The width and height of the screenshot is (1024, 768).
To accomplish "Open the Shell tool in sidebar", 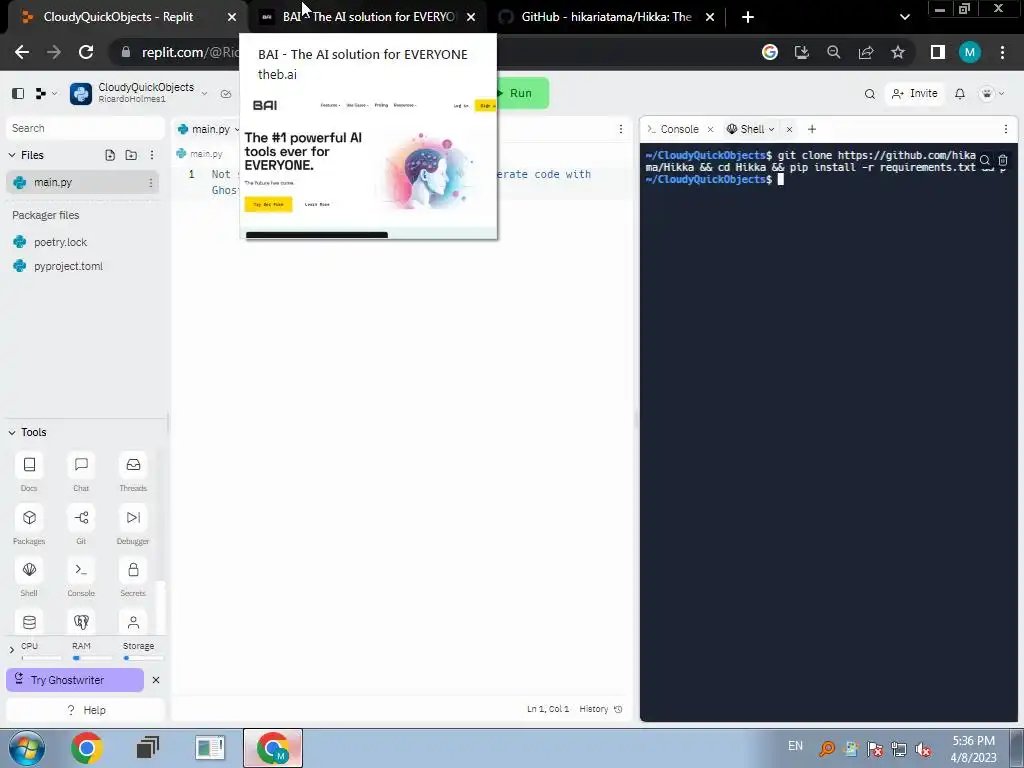I will pyautogui.click(x=29, y=570).
